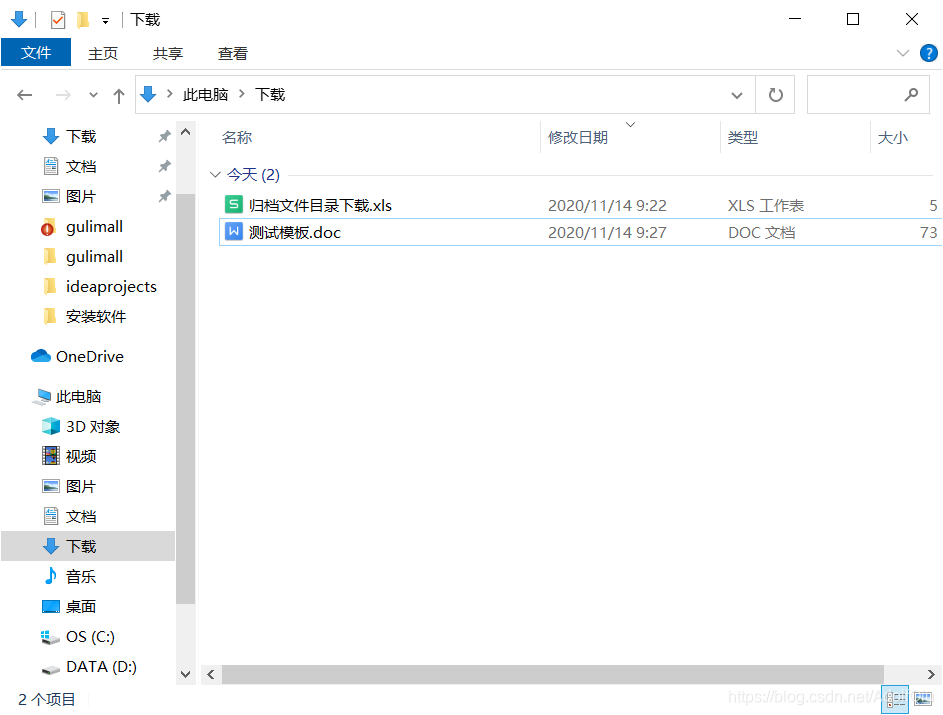The image size is (943, 715).
Task: Open the Quick Access Toolbar customize arrow
Action: point(105,21)
